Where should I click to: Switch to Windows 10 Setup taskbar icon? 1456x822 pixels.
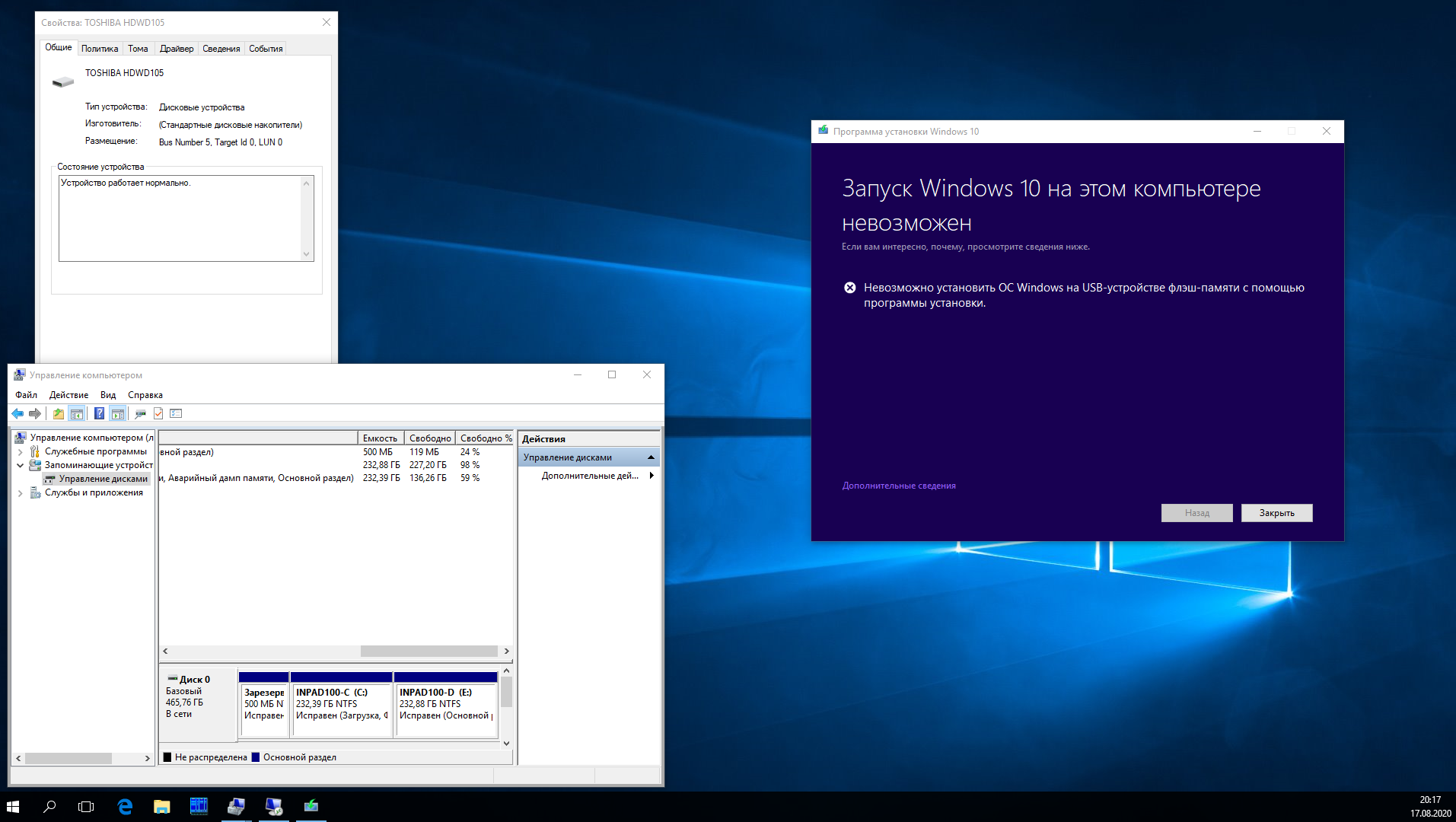coord(311,807)
